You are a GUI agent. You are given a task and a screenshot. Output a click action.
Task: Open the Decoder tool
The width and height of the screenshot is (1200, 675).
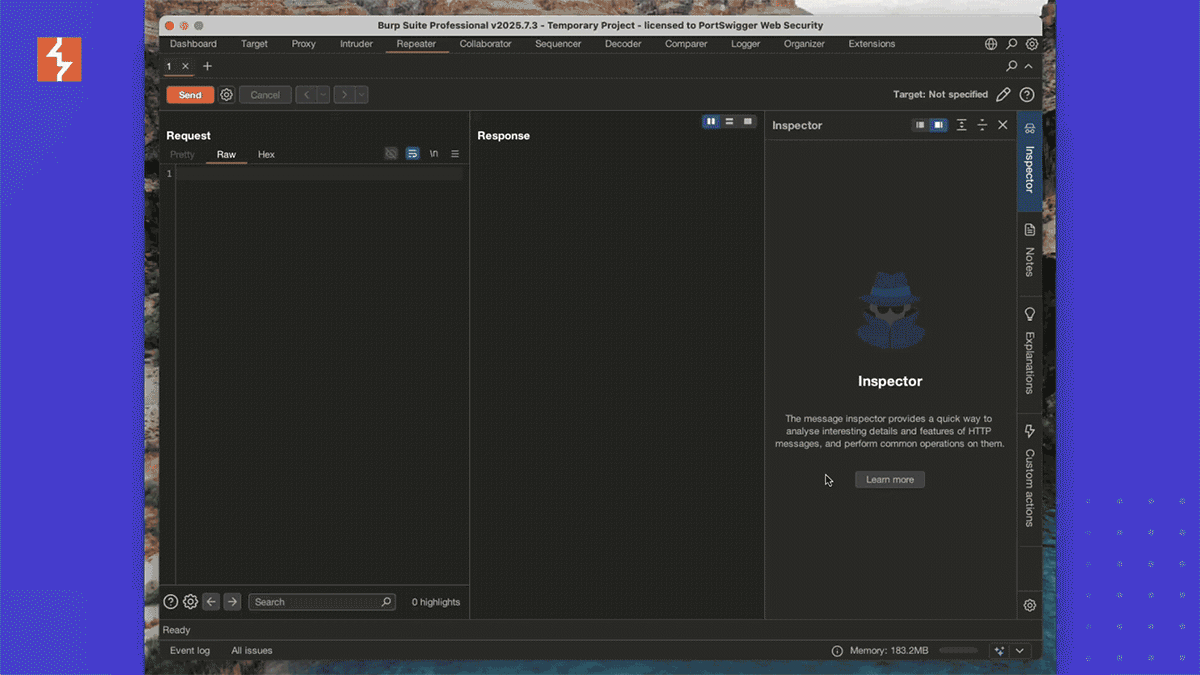click(x=623, y=44)
